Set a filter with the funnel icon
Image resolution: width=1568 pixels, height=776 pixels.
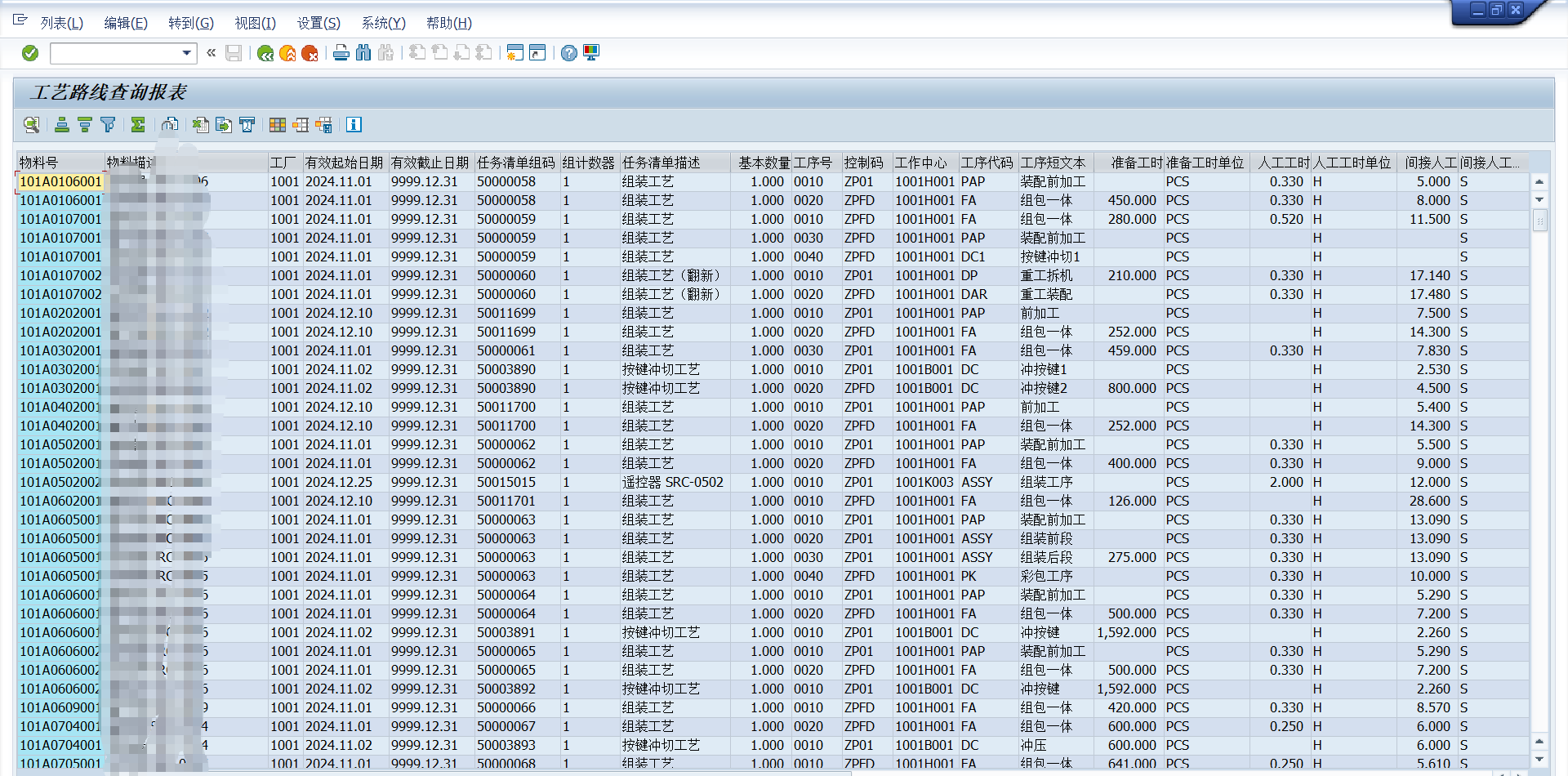[107, 124]
